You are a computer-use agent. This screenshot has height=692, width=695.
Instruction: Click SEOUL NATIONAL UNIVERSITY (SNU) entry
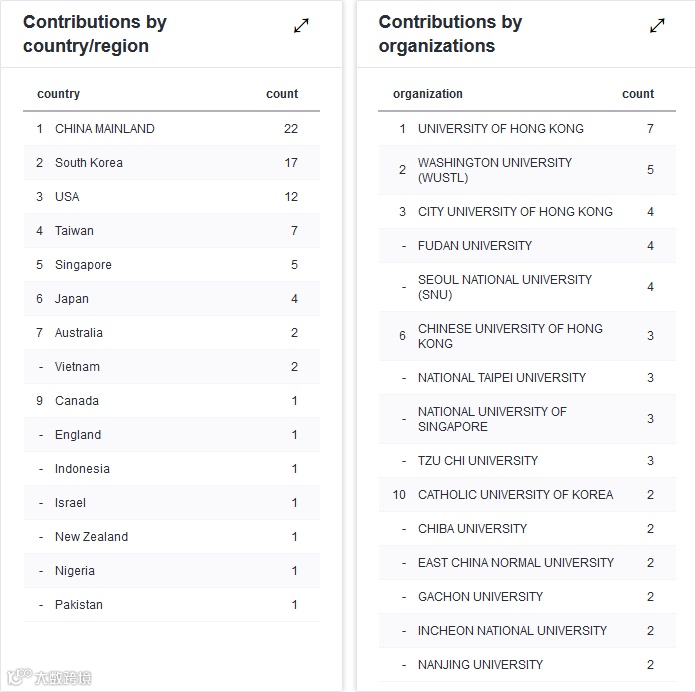pyautogui.click(x=505, y=287)
